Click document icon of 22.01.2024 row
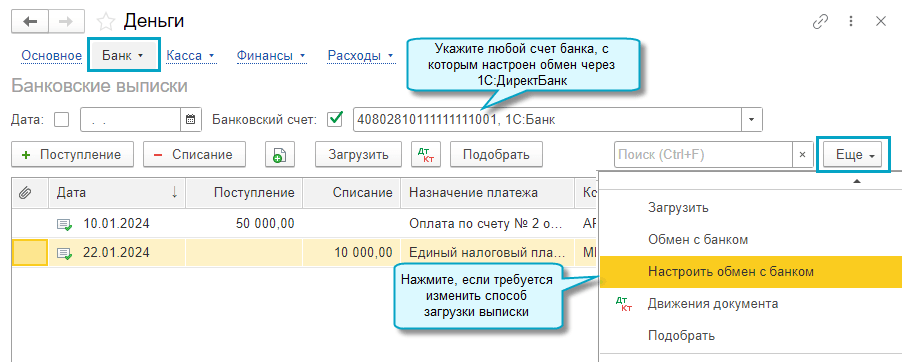Screen dimensions: 902x362 click(64, 253)
